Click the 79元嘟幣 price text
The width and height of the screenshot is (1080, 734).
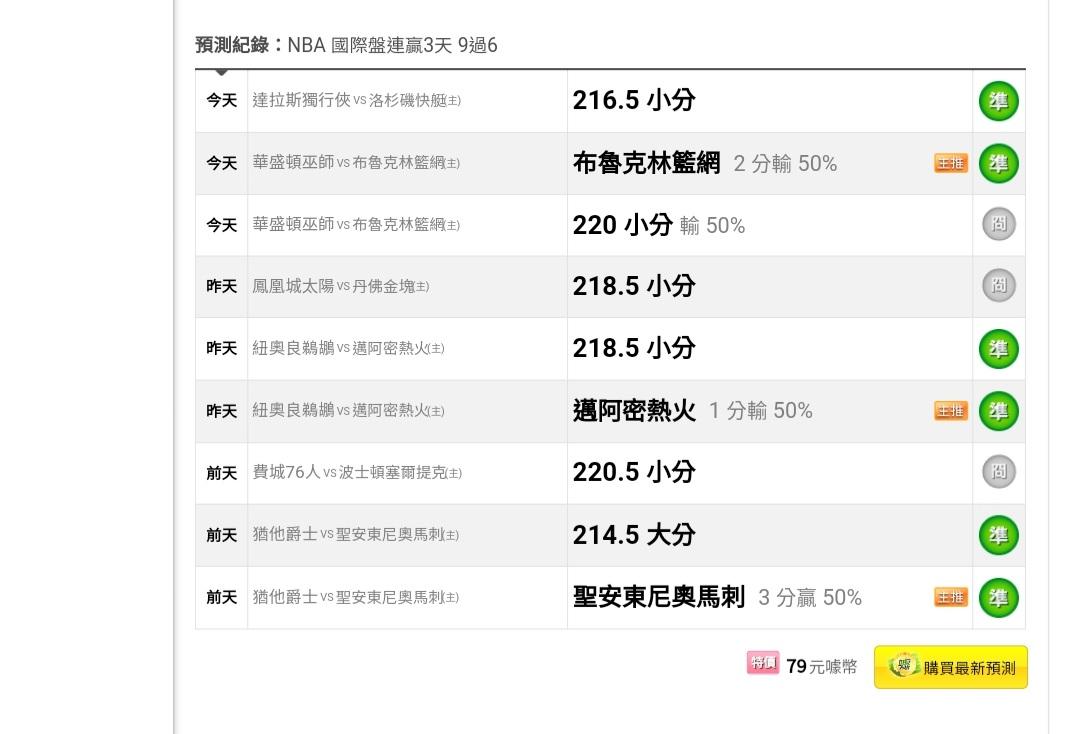coord(821,667)
